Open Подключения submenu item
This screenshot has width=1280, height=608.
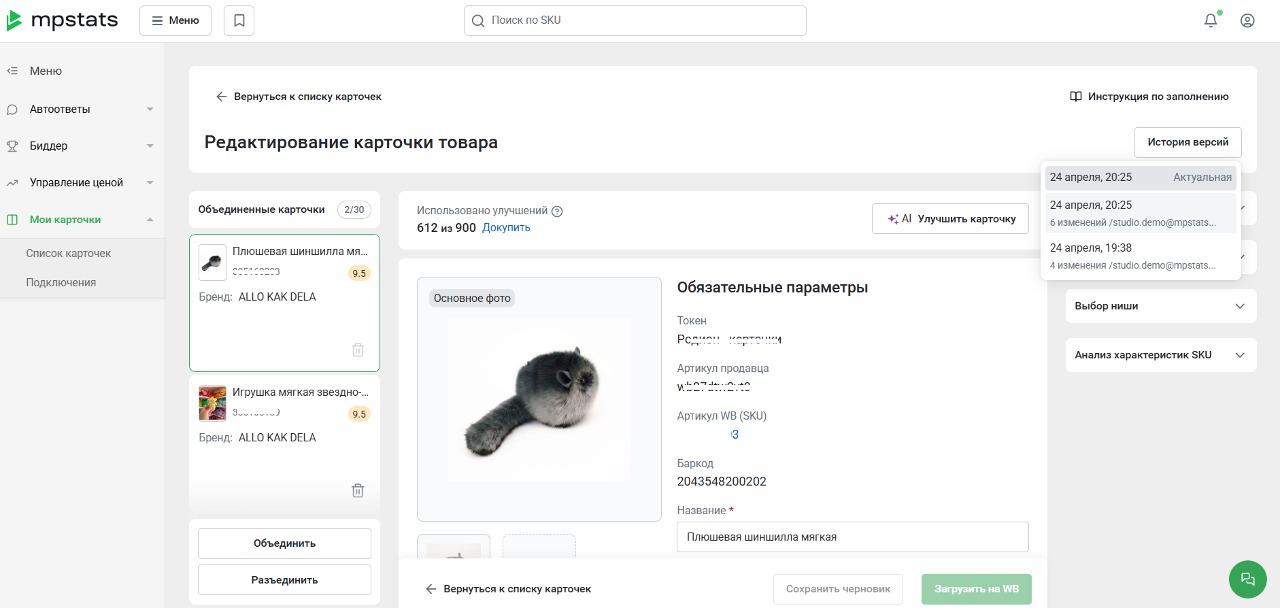pyautogui.click(x=61, y=283)
